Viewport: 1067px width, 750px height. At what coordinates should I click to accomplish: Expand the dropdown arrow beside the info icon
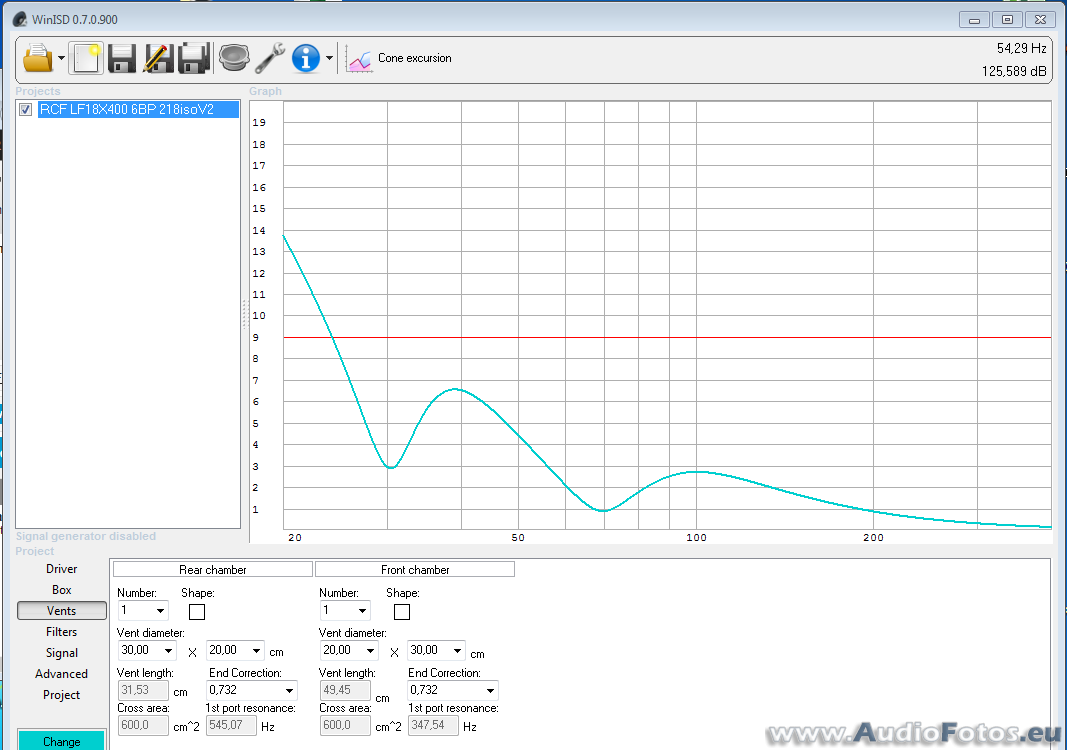(329, 58)
